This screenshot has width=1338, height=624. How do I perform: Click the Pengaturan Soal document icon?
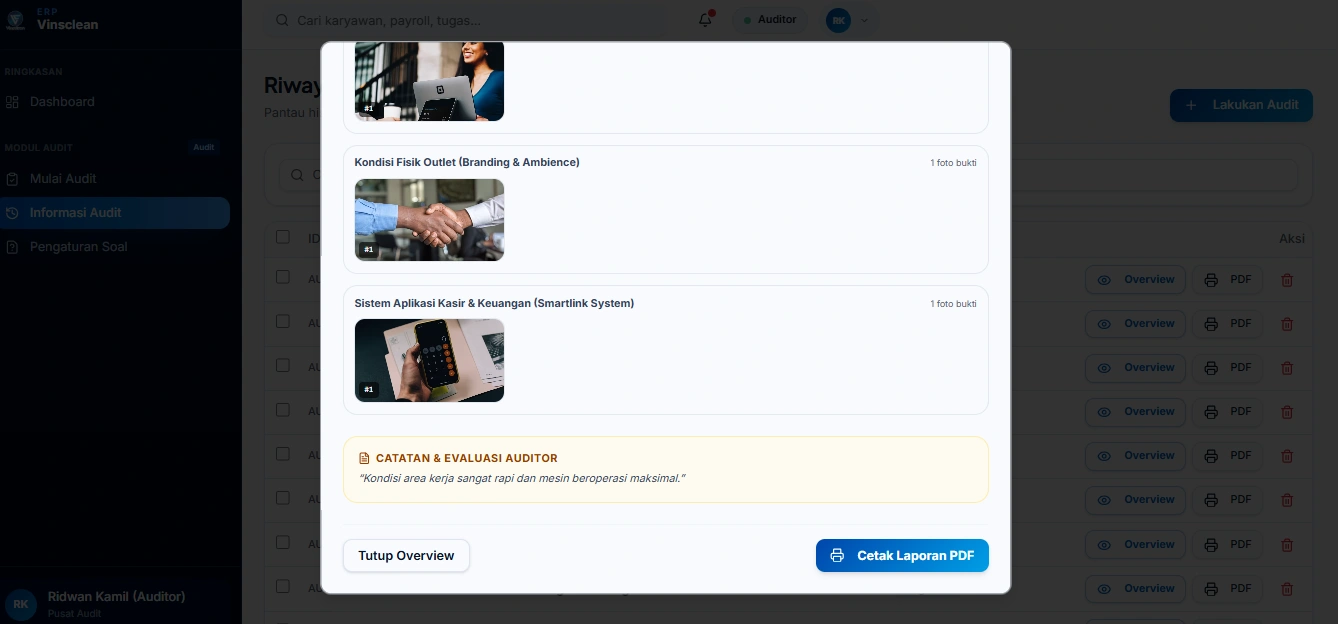(x=13, y=247)
